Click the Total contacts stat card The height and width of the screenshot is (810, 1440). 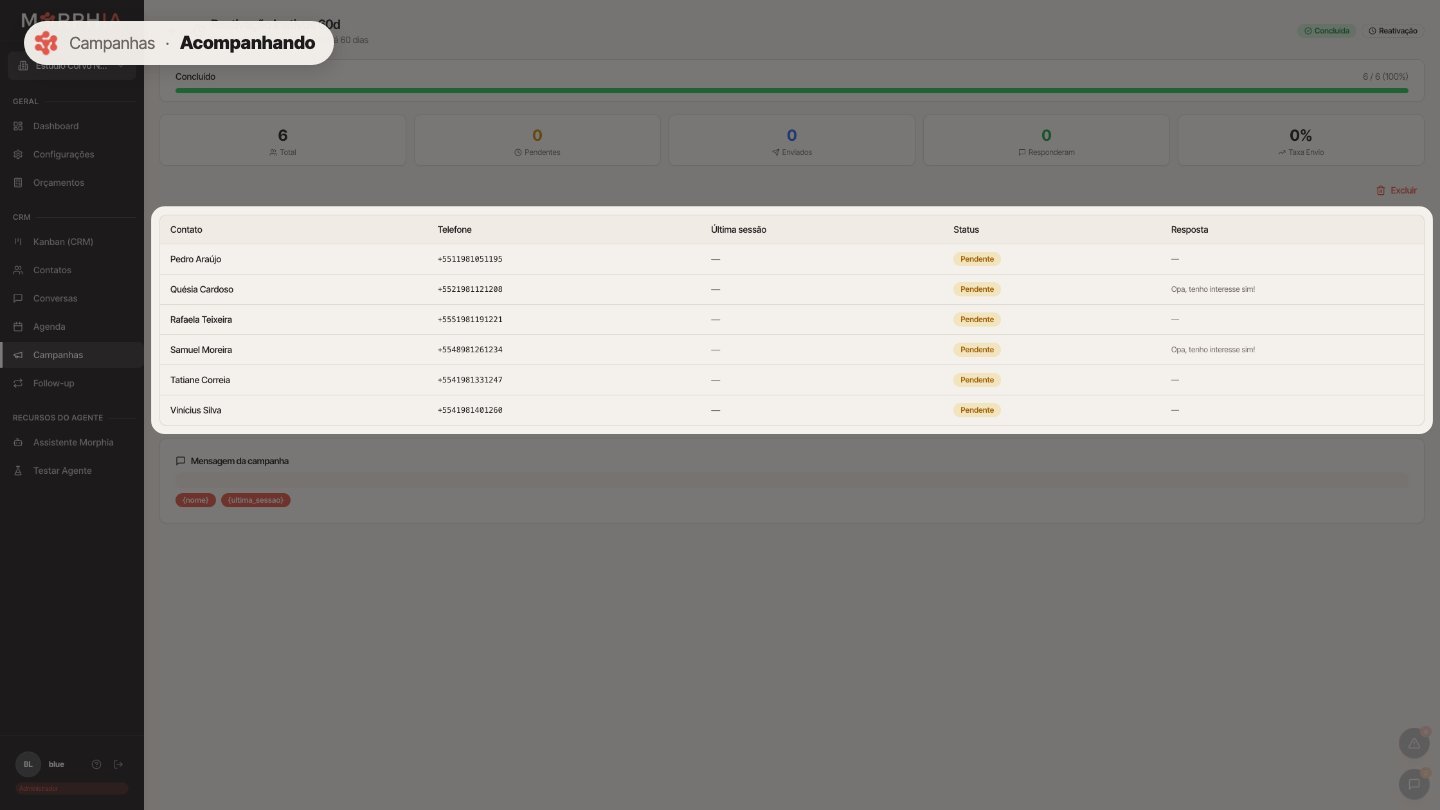(x=283, y=140)
